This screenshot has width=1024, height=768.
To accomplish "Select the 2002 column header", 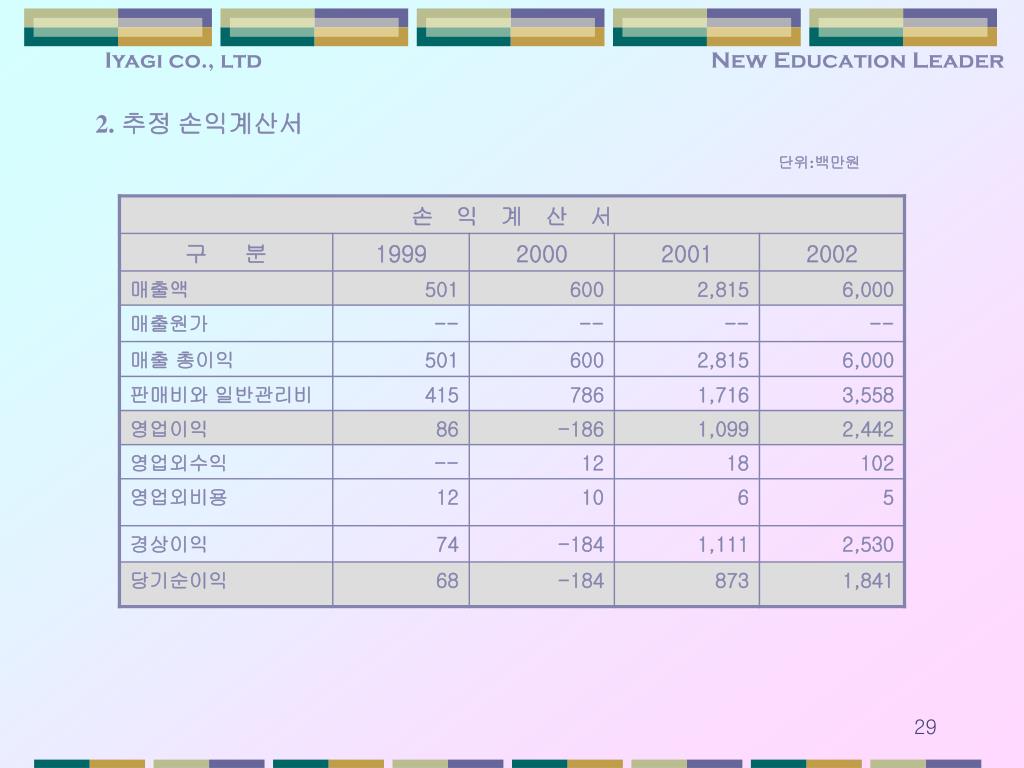I will 831,254.
